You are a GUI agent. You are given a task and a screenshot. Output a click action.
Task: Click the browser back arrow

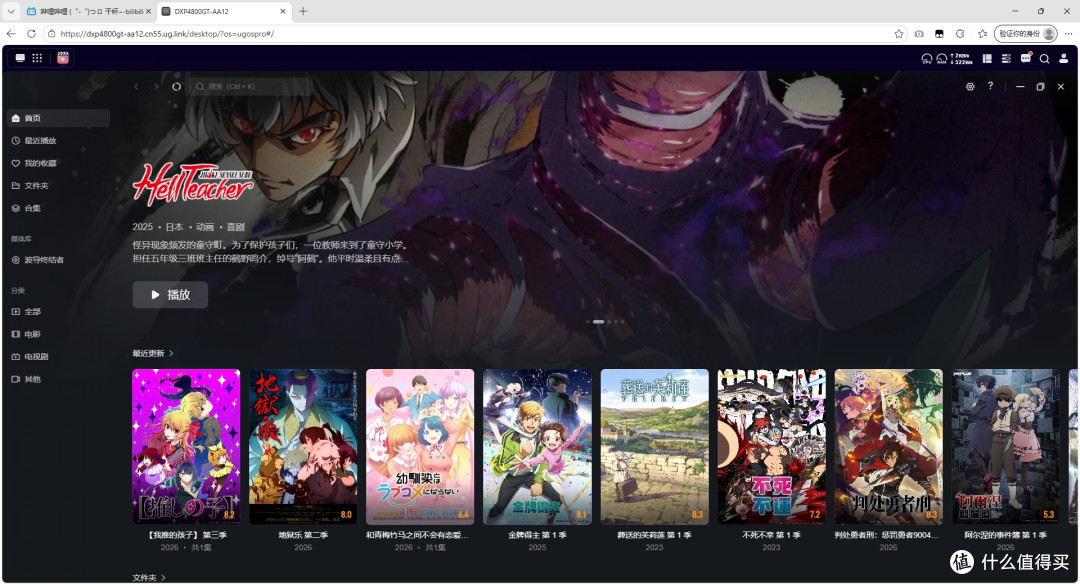11,34
